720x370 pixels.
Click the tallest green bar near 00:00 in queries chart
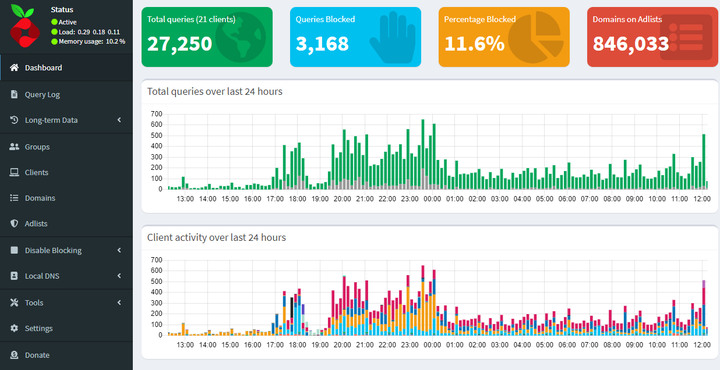click(x=423, y=154)
